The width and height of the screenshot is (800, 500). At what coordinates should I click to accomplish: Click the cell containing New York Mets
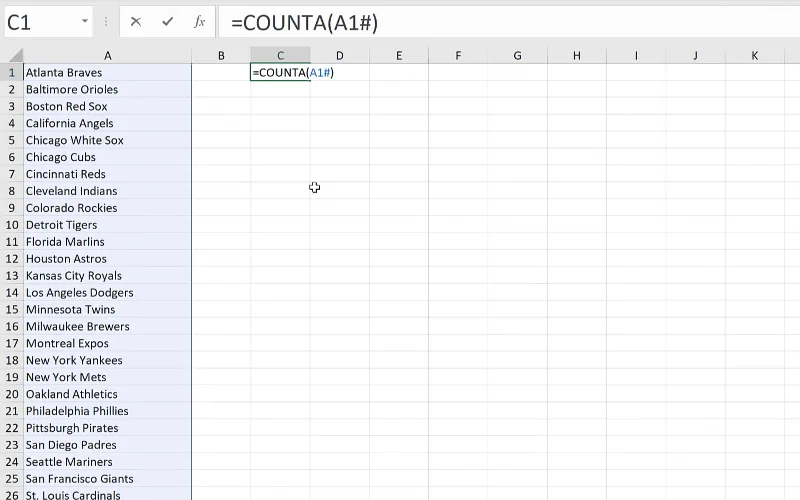coord(108,377)
